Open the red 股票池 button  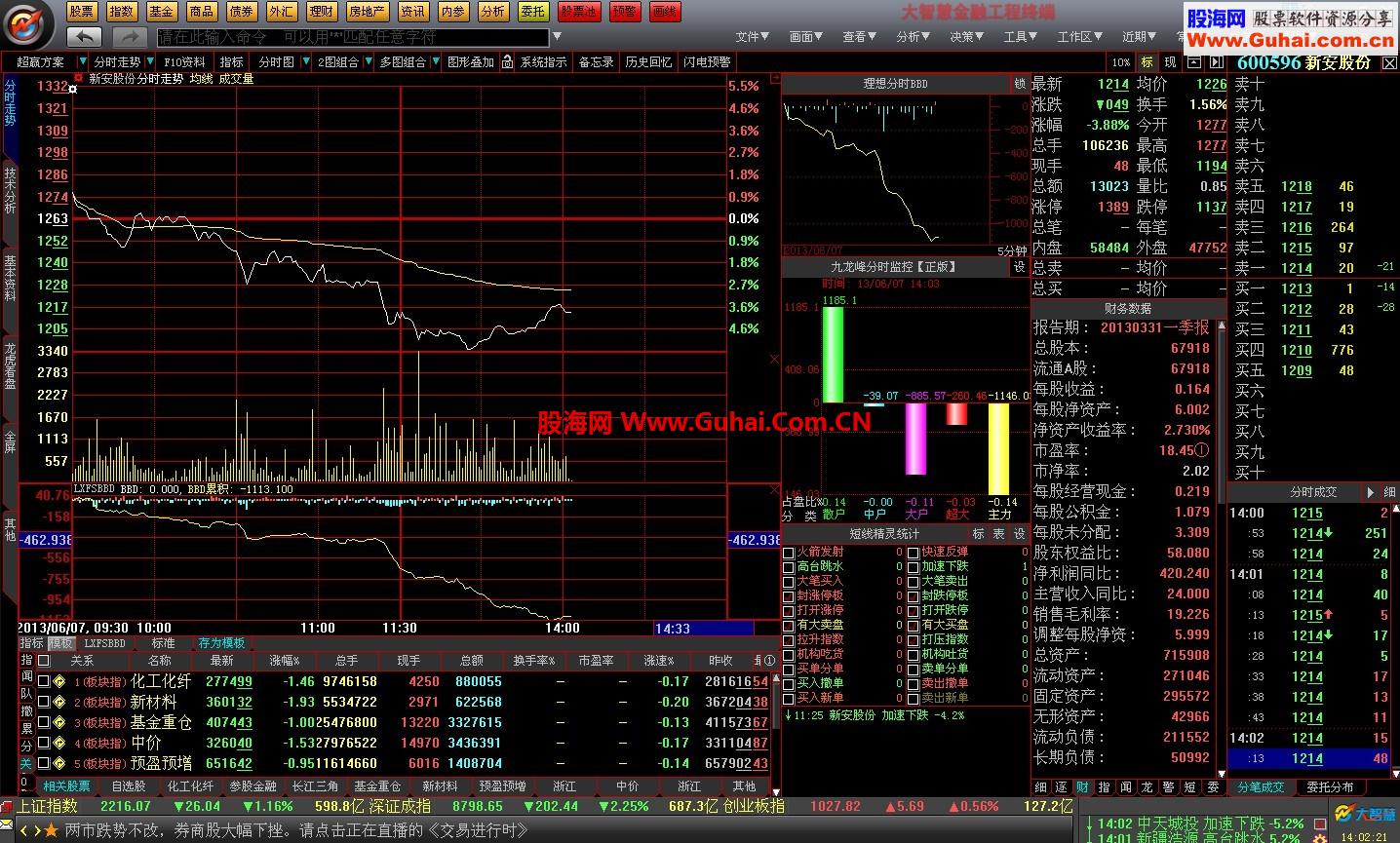[579, 12]
